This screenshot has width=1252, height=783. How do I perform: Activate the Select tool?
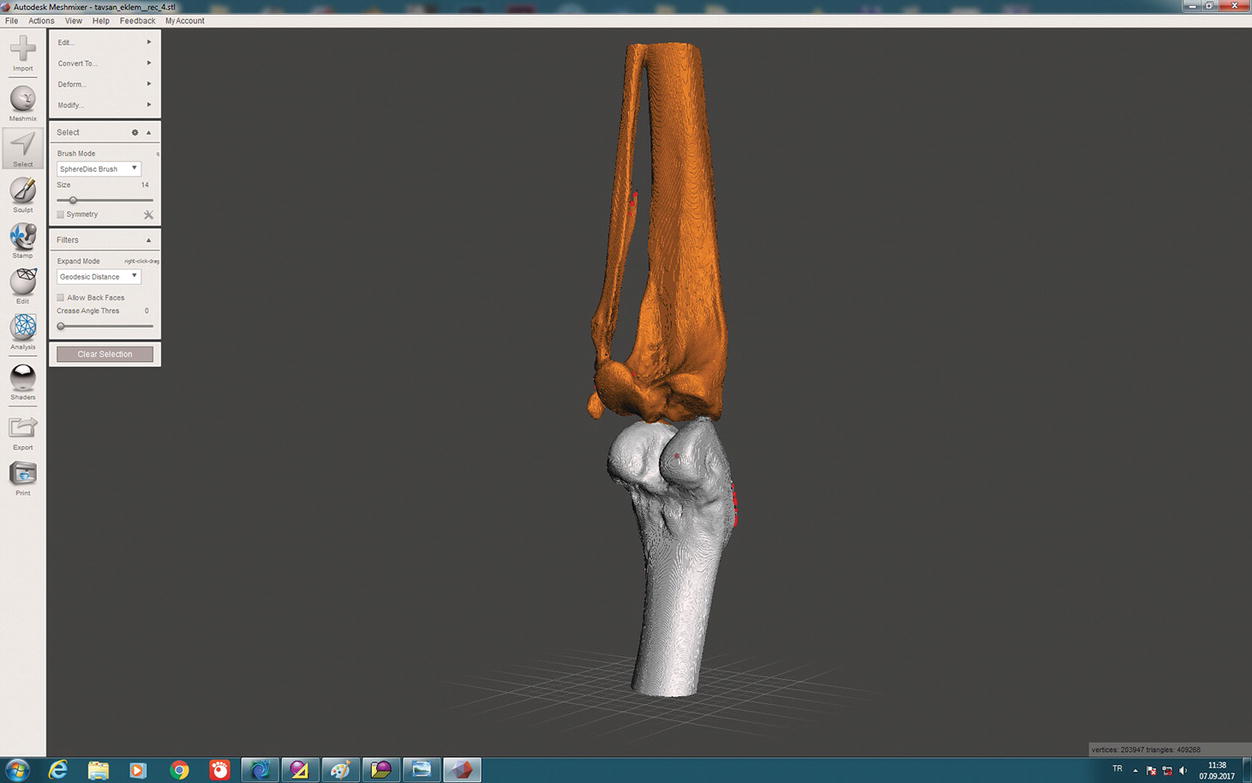[x=23, y=146]
